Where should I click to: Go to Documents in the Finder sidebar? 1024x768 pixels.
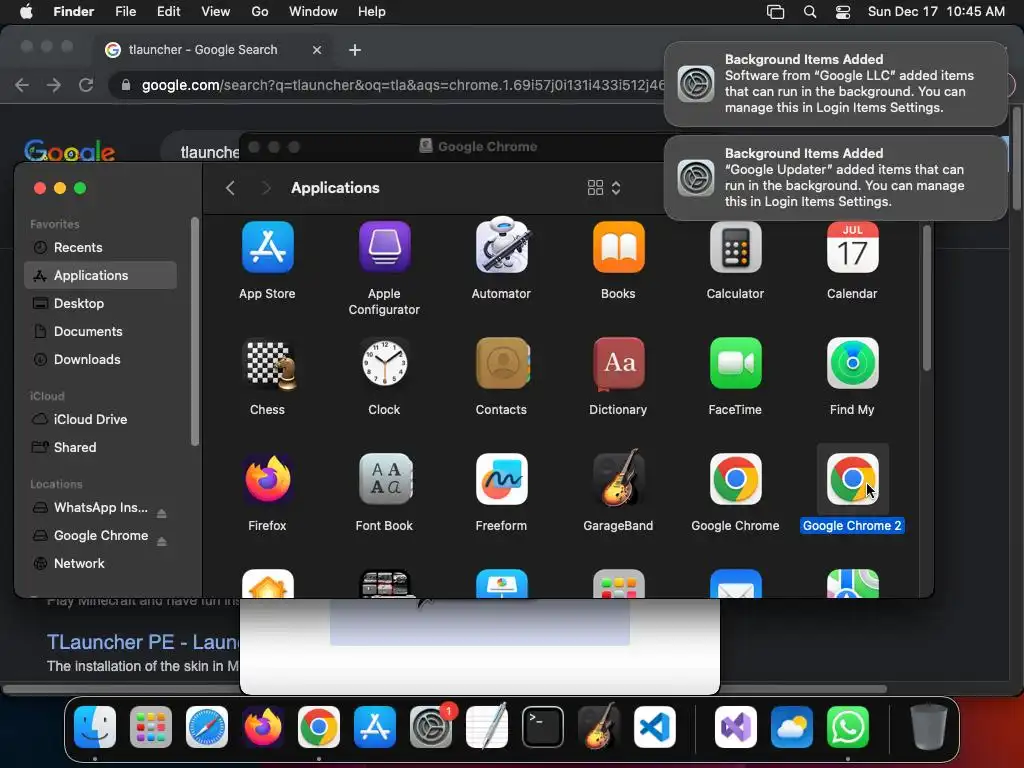[x=101, y=332]
